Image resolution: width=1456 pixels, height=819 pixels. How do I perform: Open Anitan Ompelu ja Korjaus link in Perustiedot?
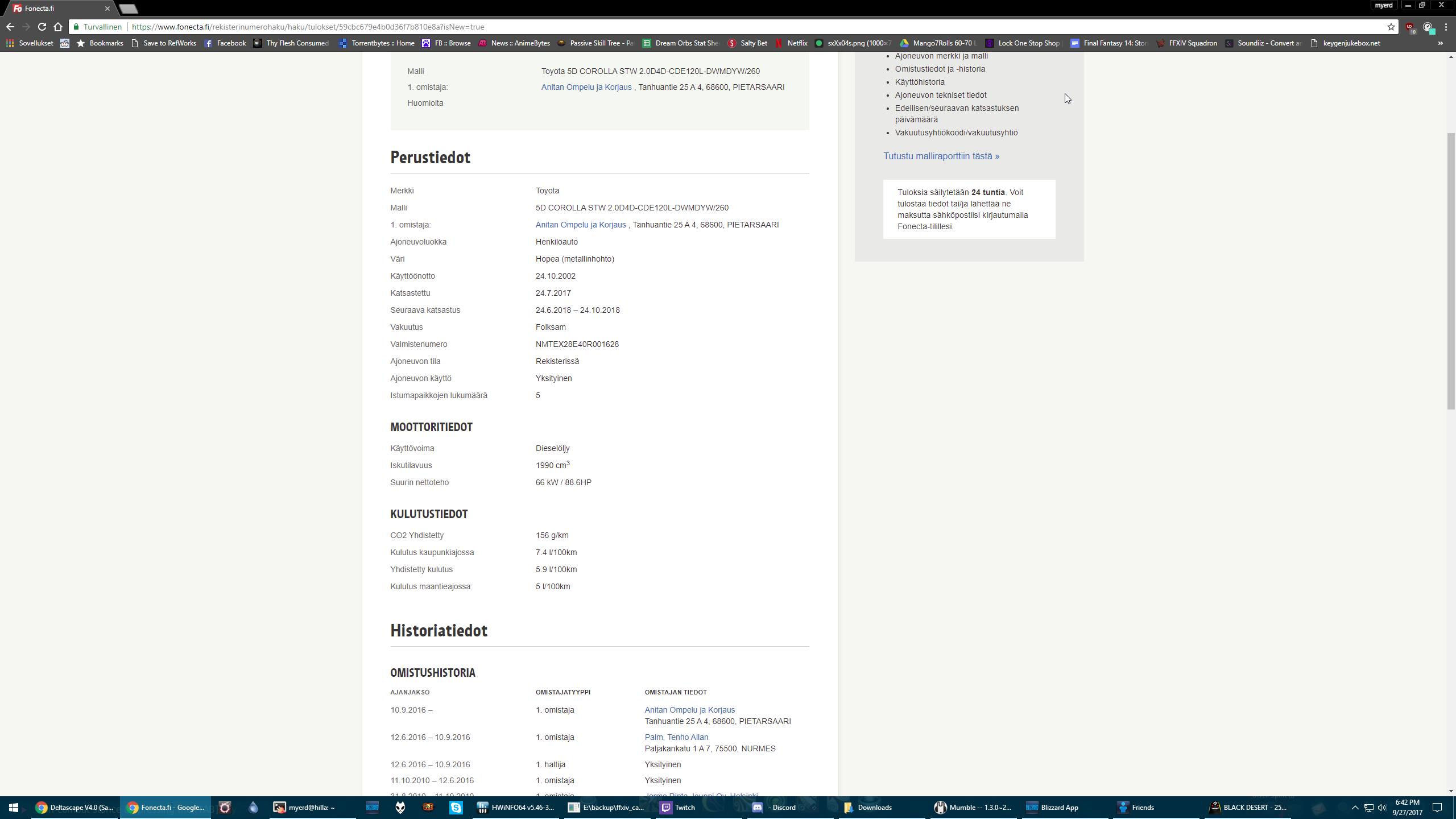580,225
